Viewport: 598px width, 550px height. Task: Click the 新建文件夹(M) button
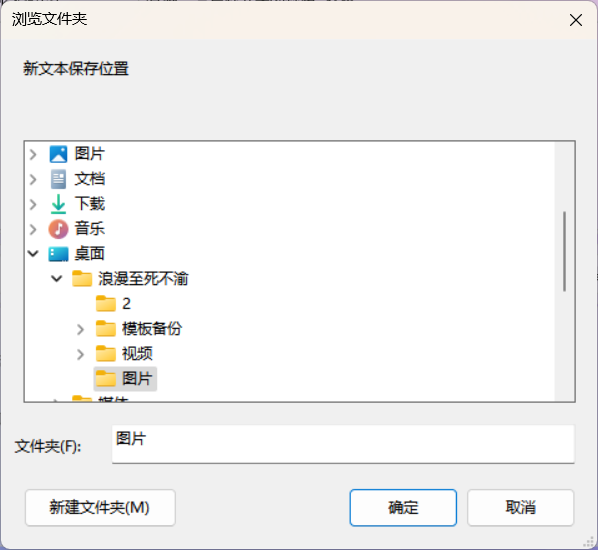click(x=100, y=508)
